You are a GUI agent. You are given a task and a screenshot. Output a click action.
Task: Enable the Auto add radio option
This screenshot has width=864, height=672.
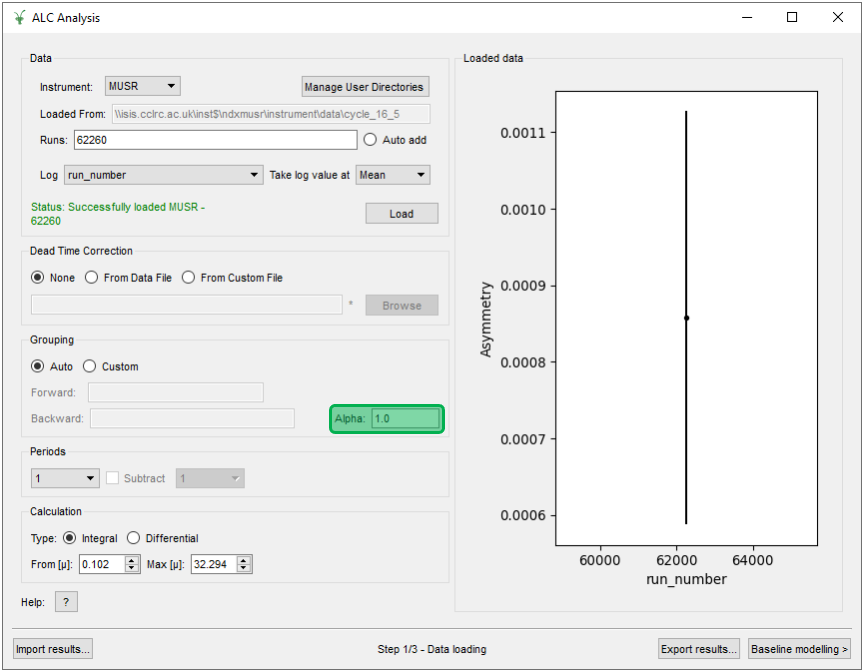click(x=370, y=140)
